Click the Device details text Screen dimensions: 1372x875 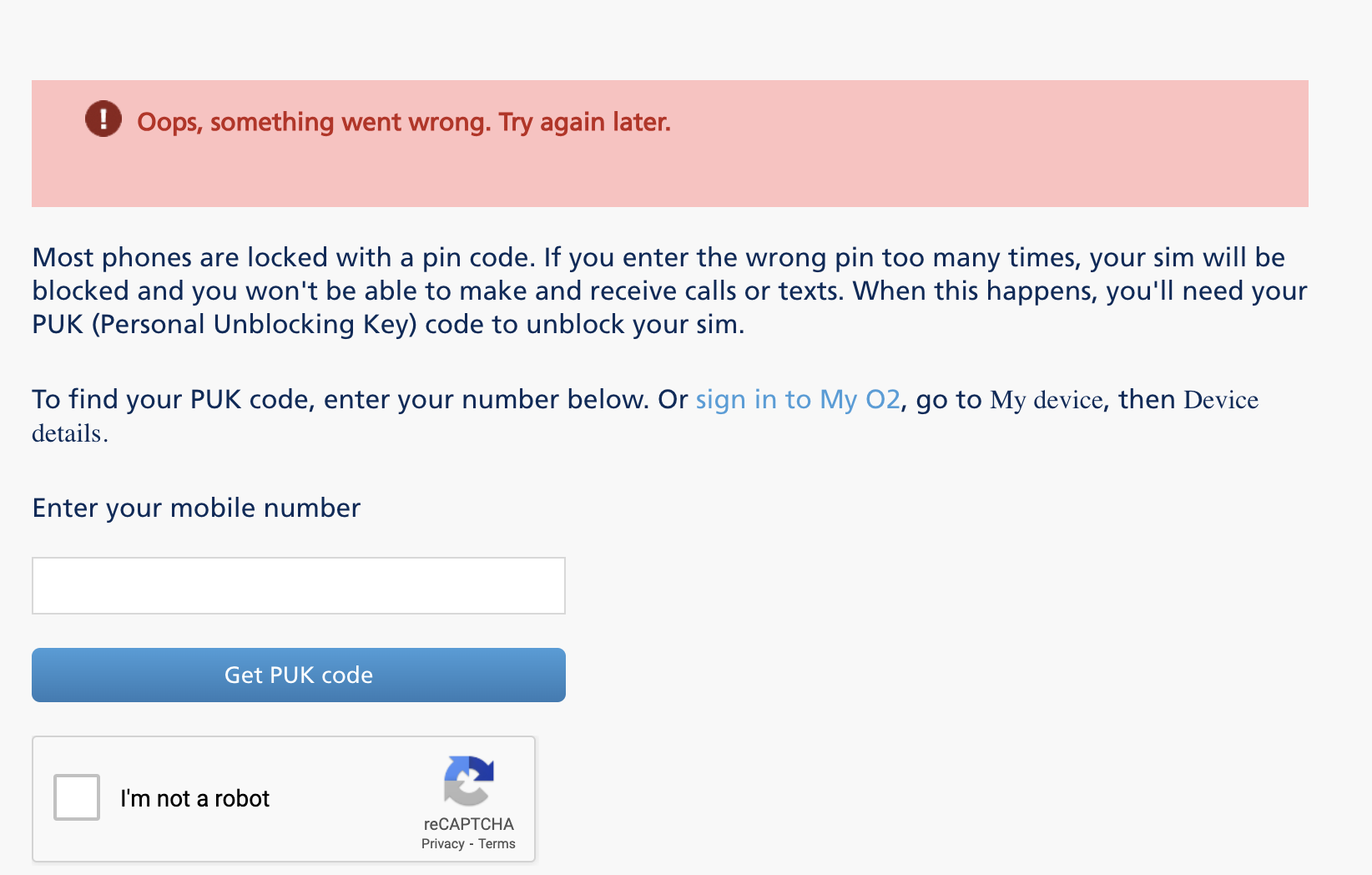pos(1221,400)
